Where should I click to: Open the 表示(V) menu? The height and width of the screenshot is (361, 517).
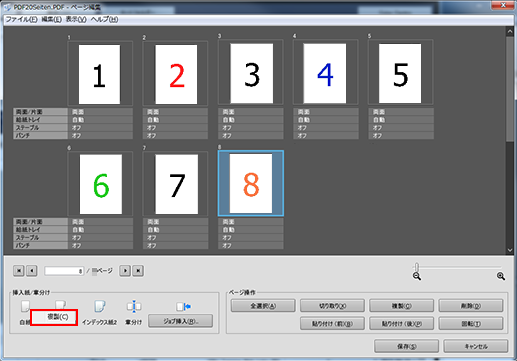tap(76, 19)
